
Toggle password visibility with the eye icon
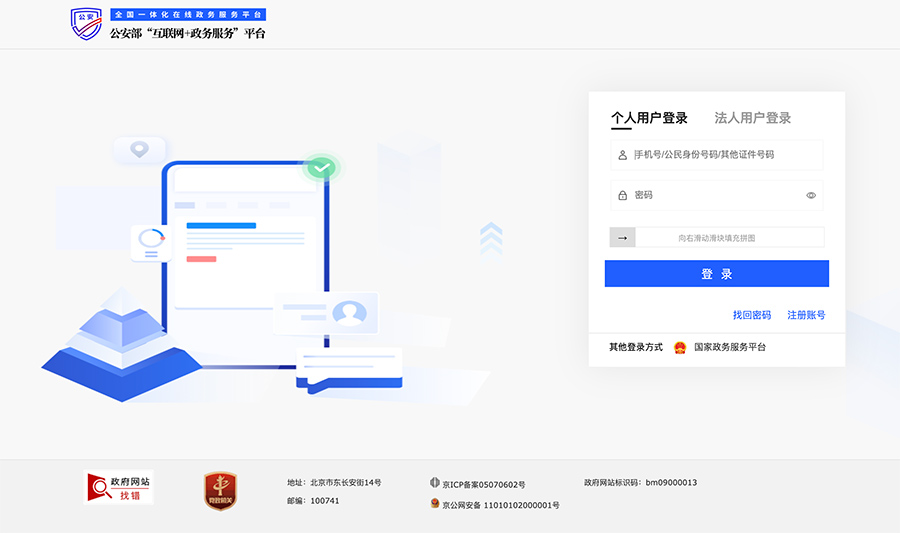[811, 196]
